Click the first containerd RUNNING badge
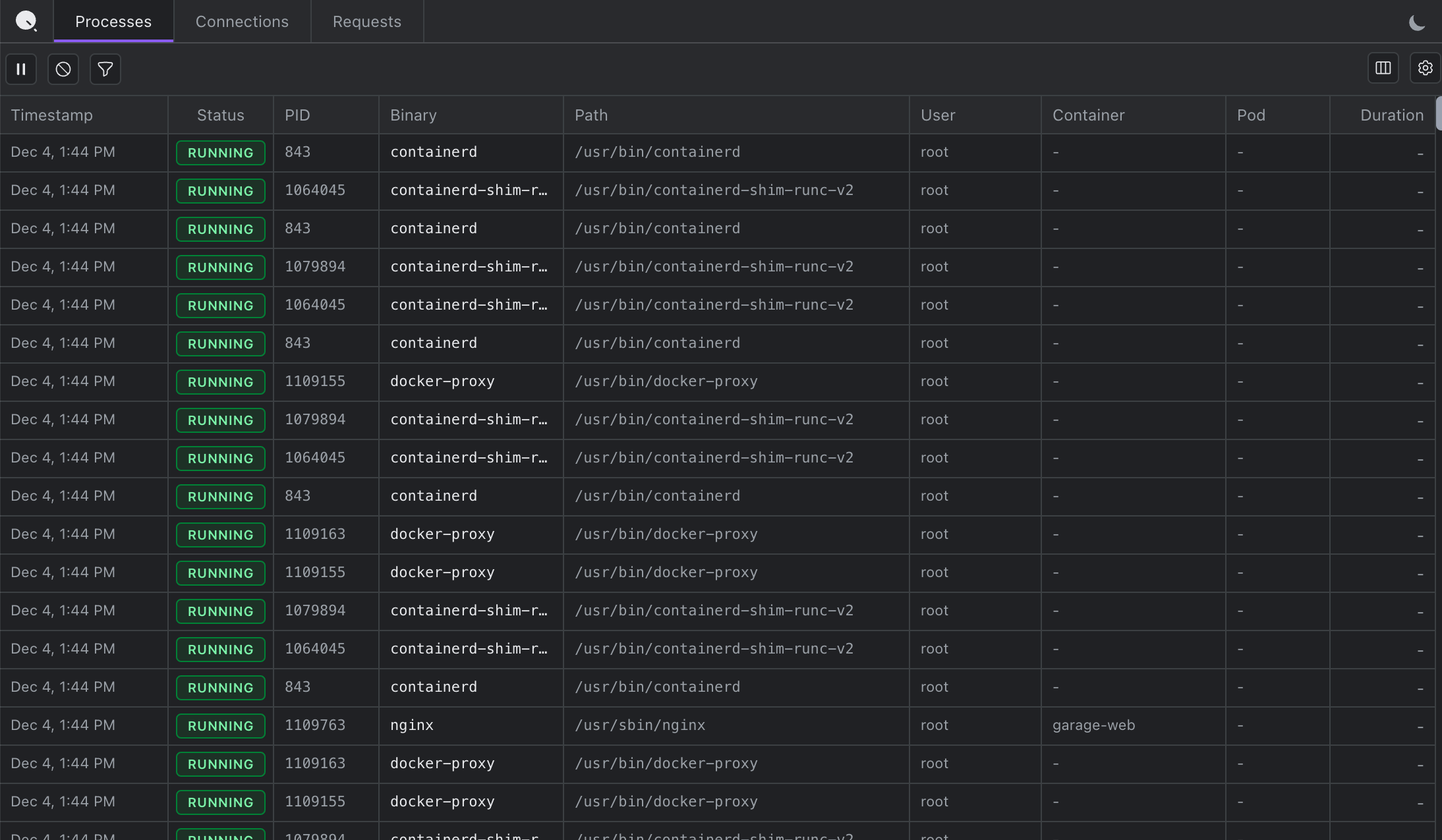 (x=220, y=153)
